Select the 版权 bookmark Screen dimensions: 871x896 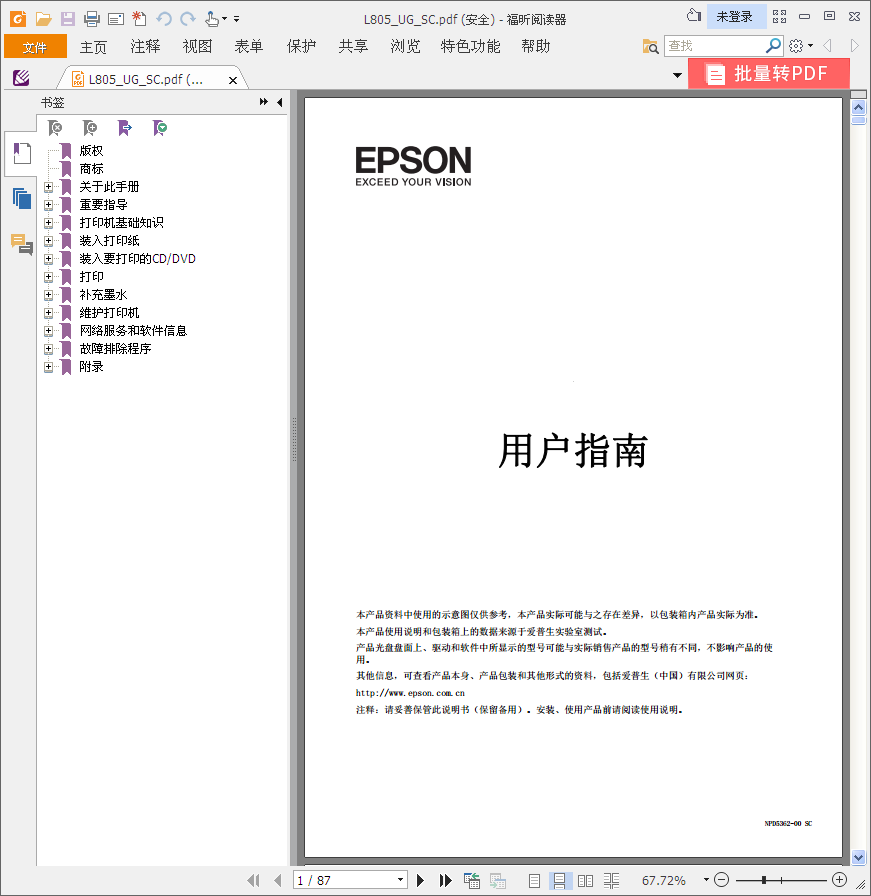91,151
